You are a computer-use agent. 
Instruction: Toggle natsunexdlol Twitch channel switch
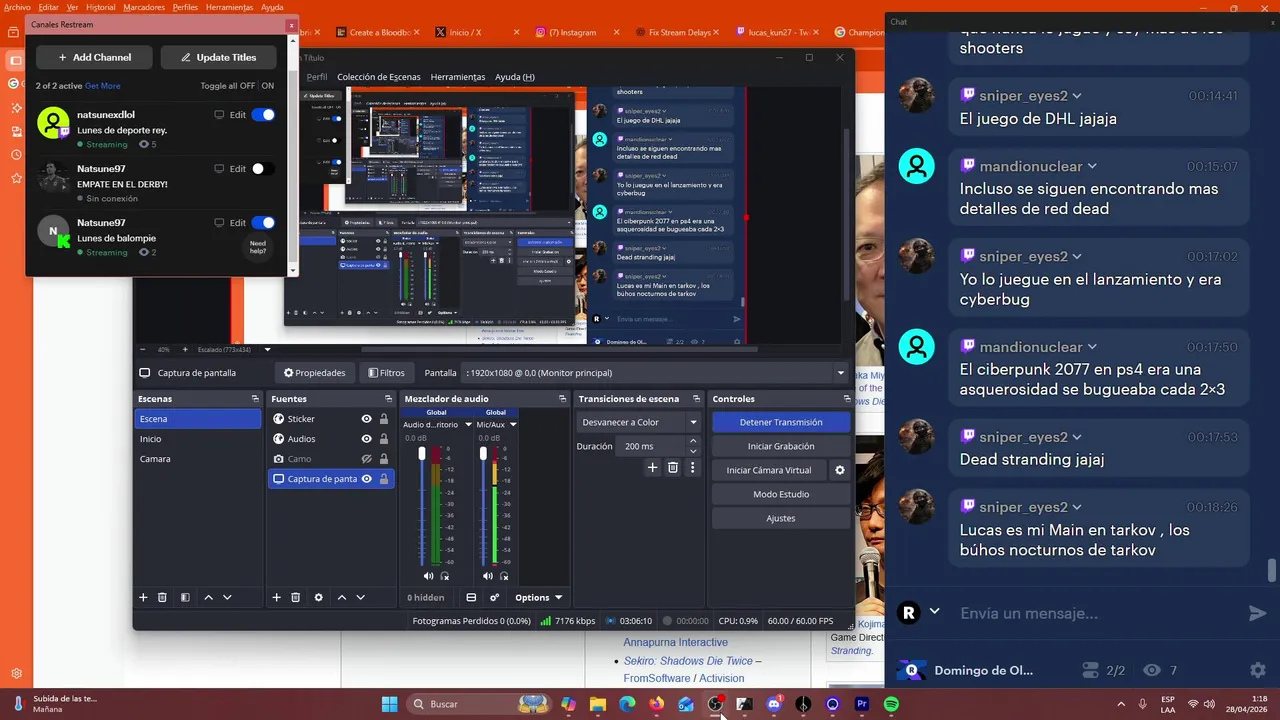point(263,115)
